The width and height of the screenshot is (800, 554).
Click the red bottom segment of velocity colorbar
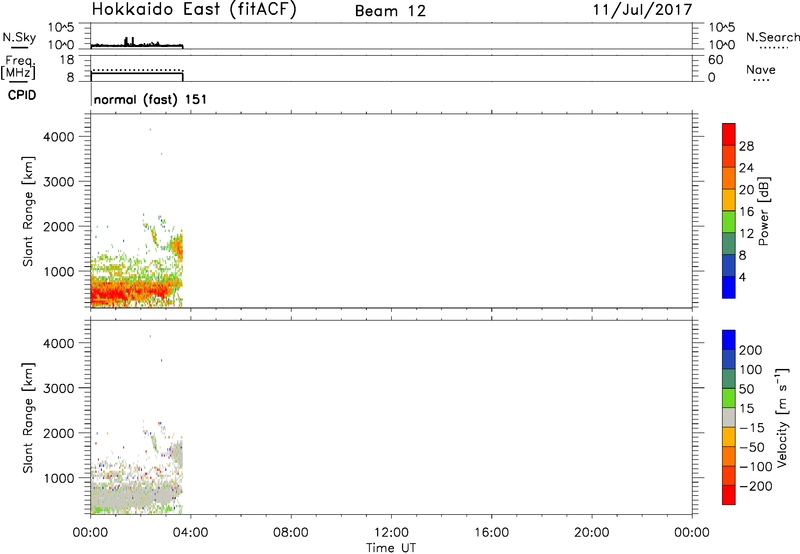pyautogui.click(x=729, y=495)
